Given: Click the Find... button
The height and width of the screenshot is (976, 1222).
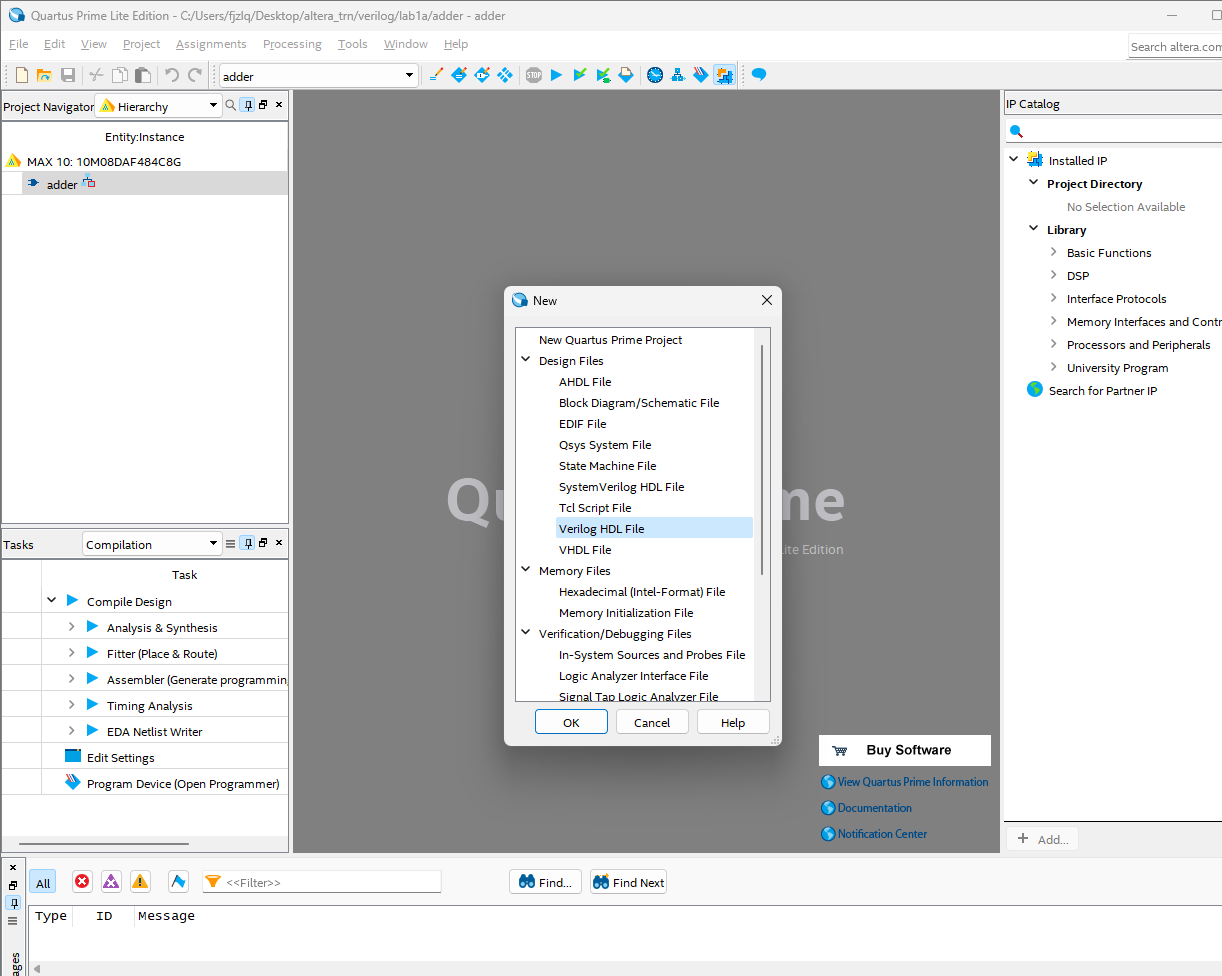Looking at the screenshot, I should tap(545, 882).
